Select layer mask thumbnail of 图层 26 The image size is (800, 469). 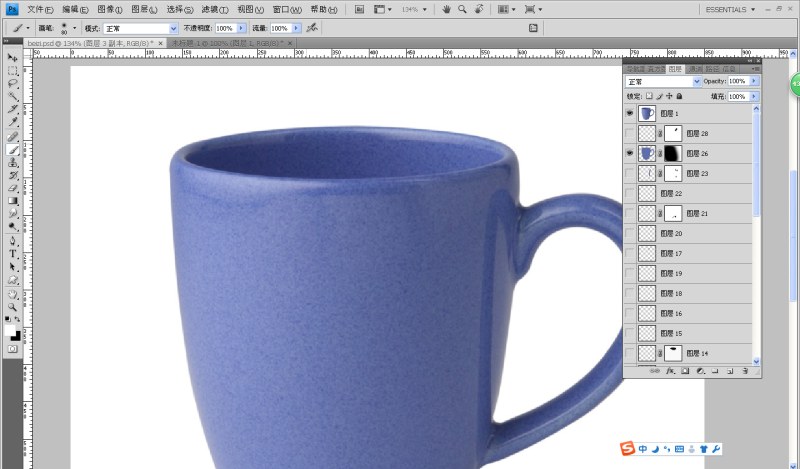[673, 153]
